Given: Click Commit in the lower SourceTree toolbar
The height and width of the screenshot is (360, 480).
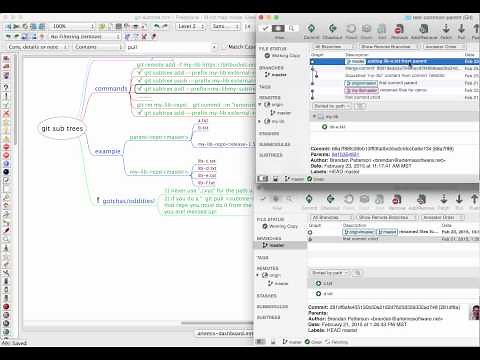Looking at the screenshot, I should coord(309,202).
